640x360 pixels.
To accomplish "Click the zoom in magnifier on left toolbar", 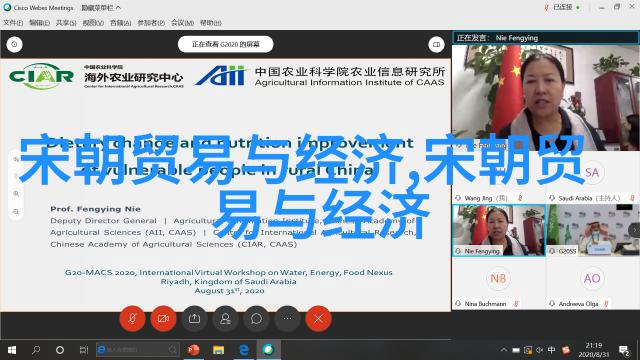I will click(x=16, y=194).
